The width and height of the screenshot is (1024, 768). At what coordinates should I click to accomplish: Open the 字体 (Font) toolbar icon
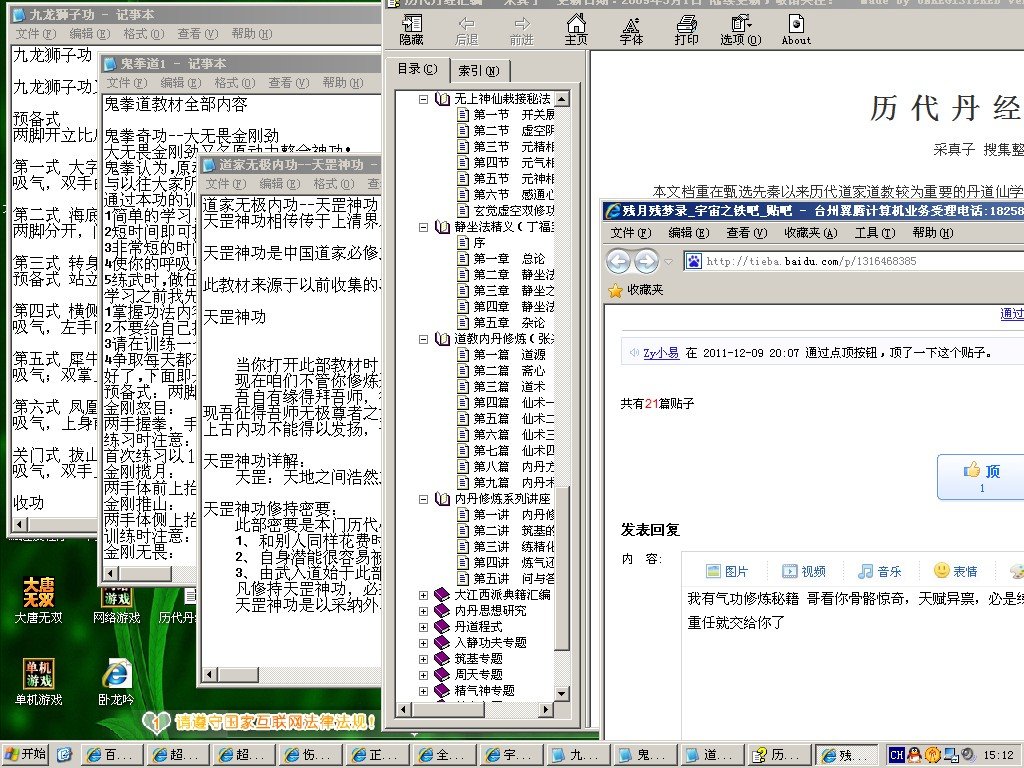(631, 31)
